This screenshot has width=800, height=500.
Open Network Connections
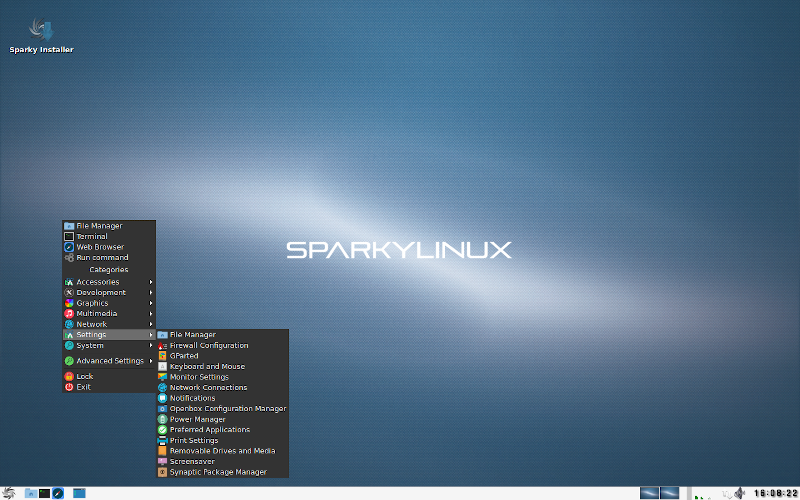point(222,387)
